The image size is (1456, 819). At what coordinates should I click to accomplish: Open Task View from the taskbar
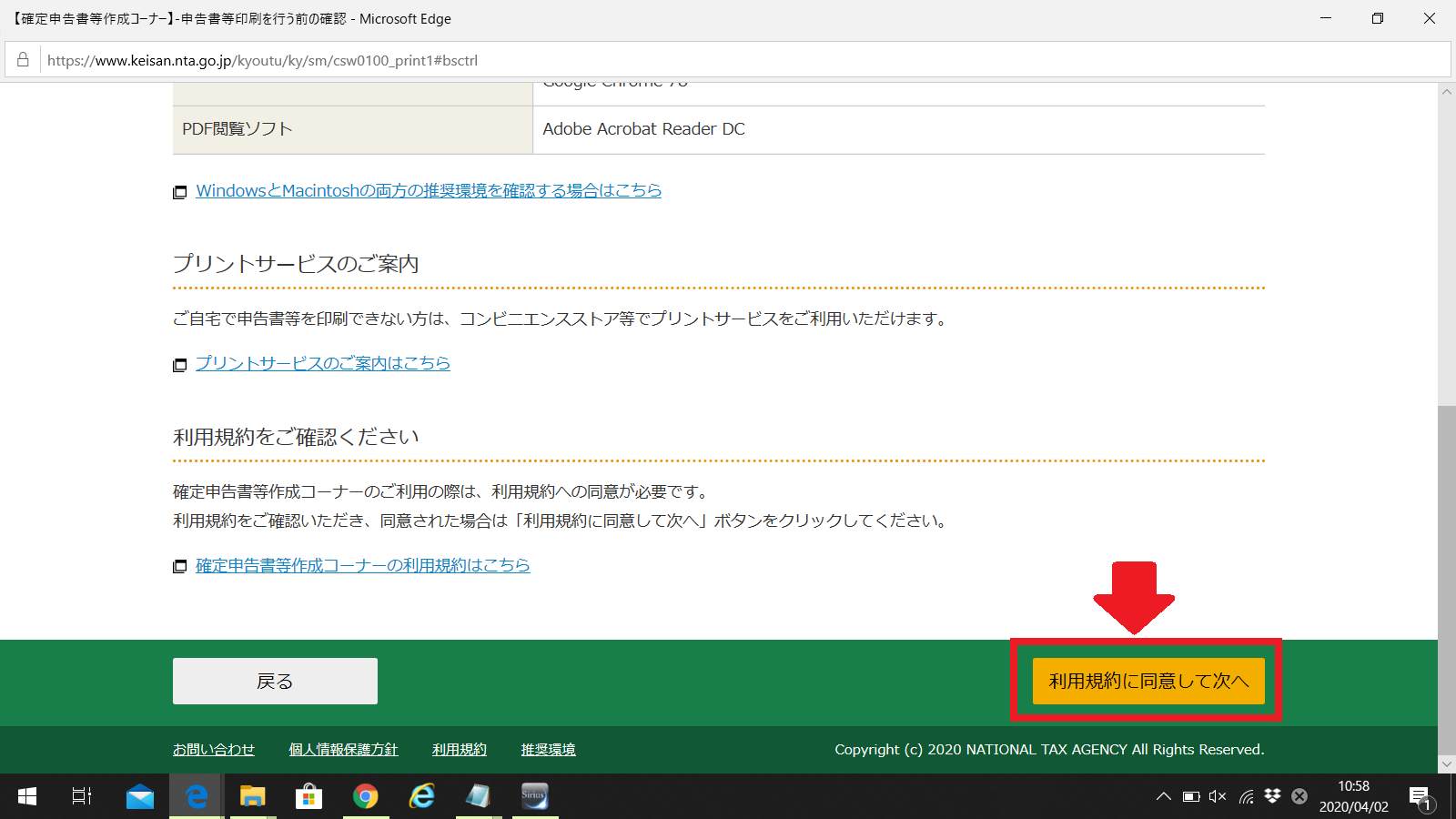point(81,796)
